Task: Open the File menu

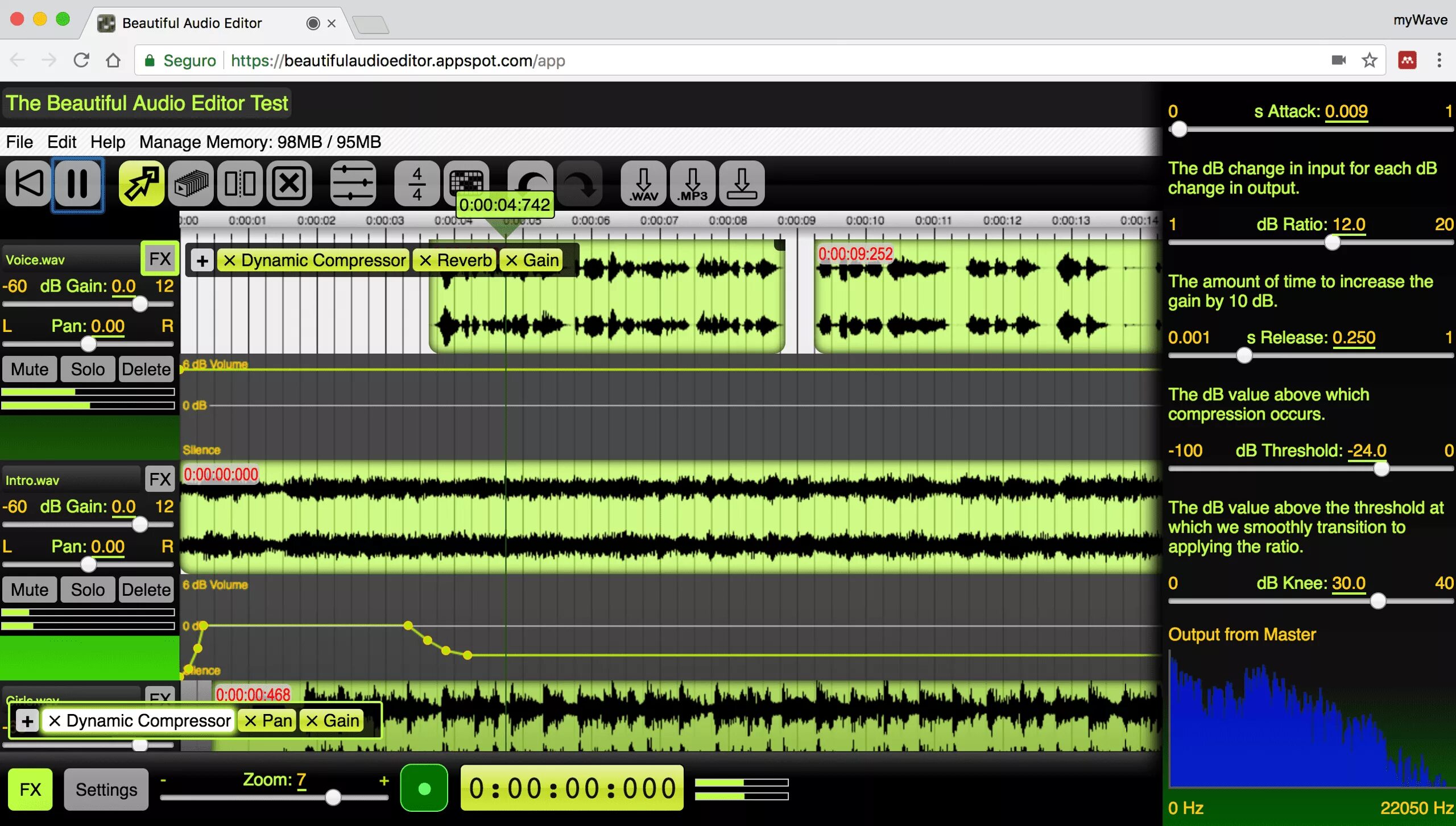Action: (19, 142)
